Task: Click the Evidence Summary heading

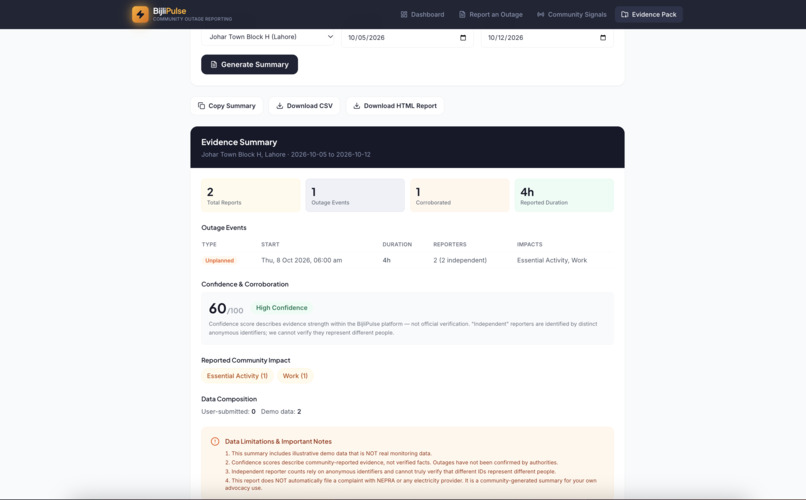Action: click(239, 142)
